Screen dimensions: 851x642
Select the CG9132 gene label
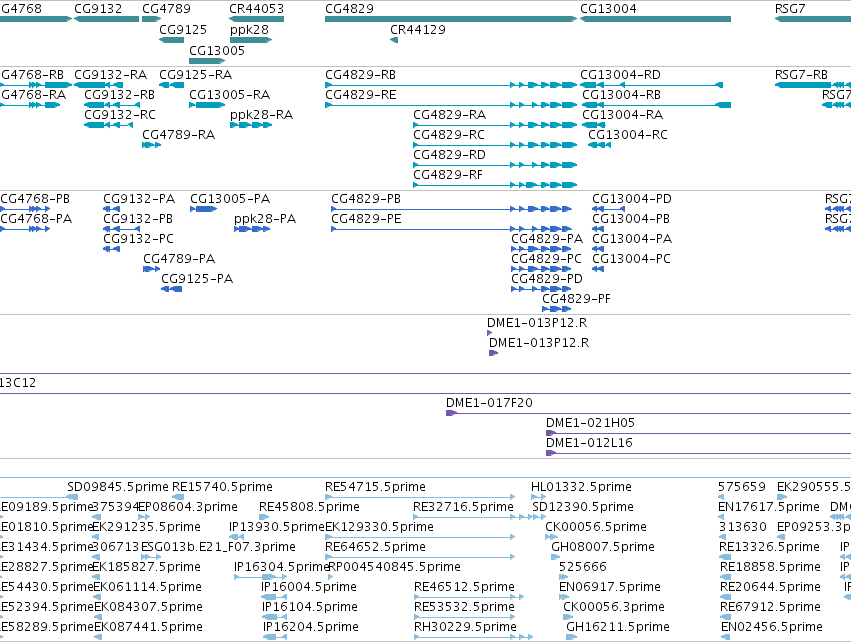(x=98, y=9)
